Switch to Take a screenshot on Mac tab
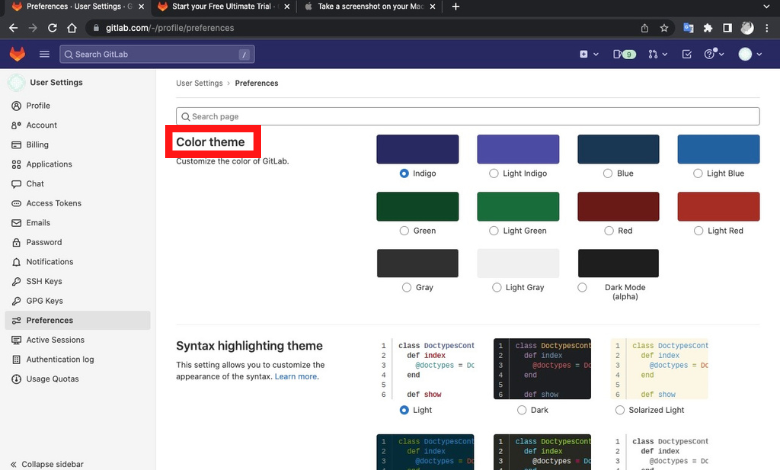Image resolution: width=780 pixels, height=470 pixels. click(x=370, y=6)
